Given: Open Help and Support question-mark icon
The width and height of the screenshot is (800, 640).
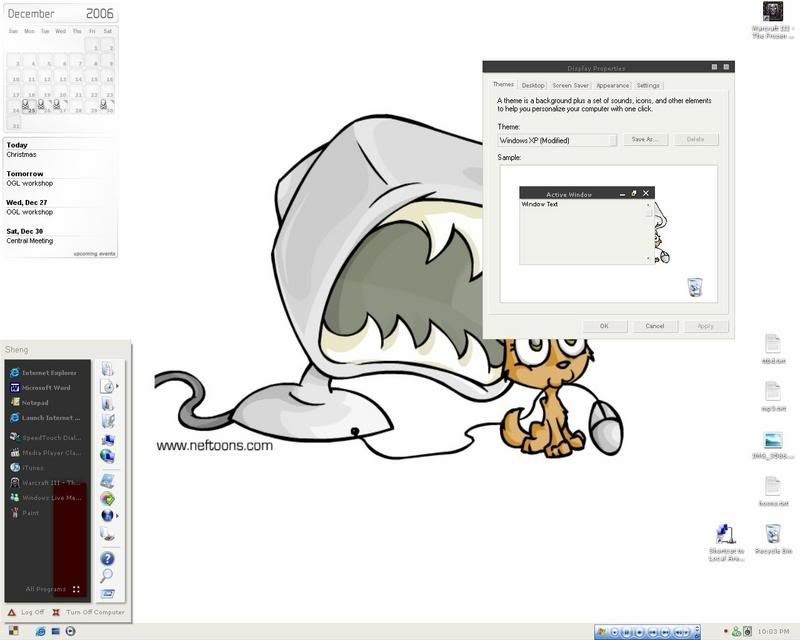Looking at the screenshot, I should point(107,558).
